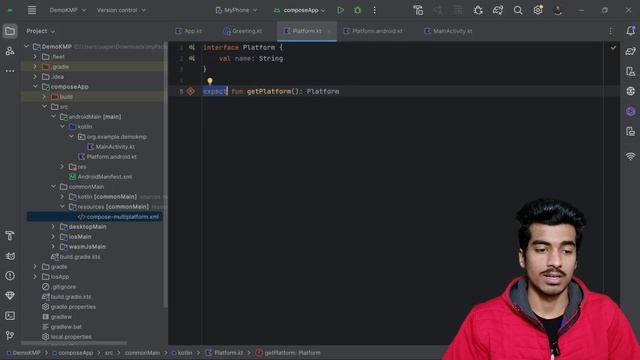Open Git version control tool window
Screen dimensions: 640x360
[10, 336]
